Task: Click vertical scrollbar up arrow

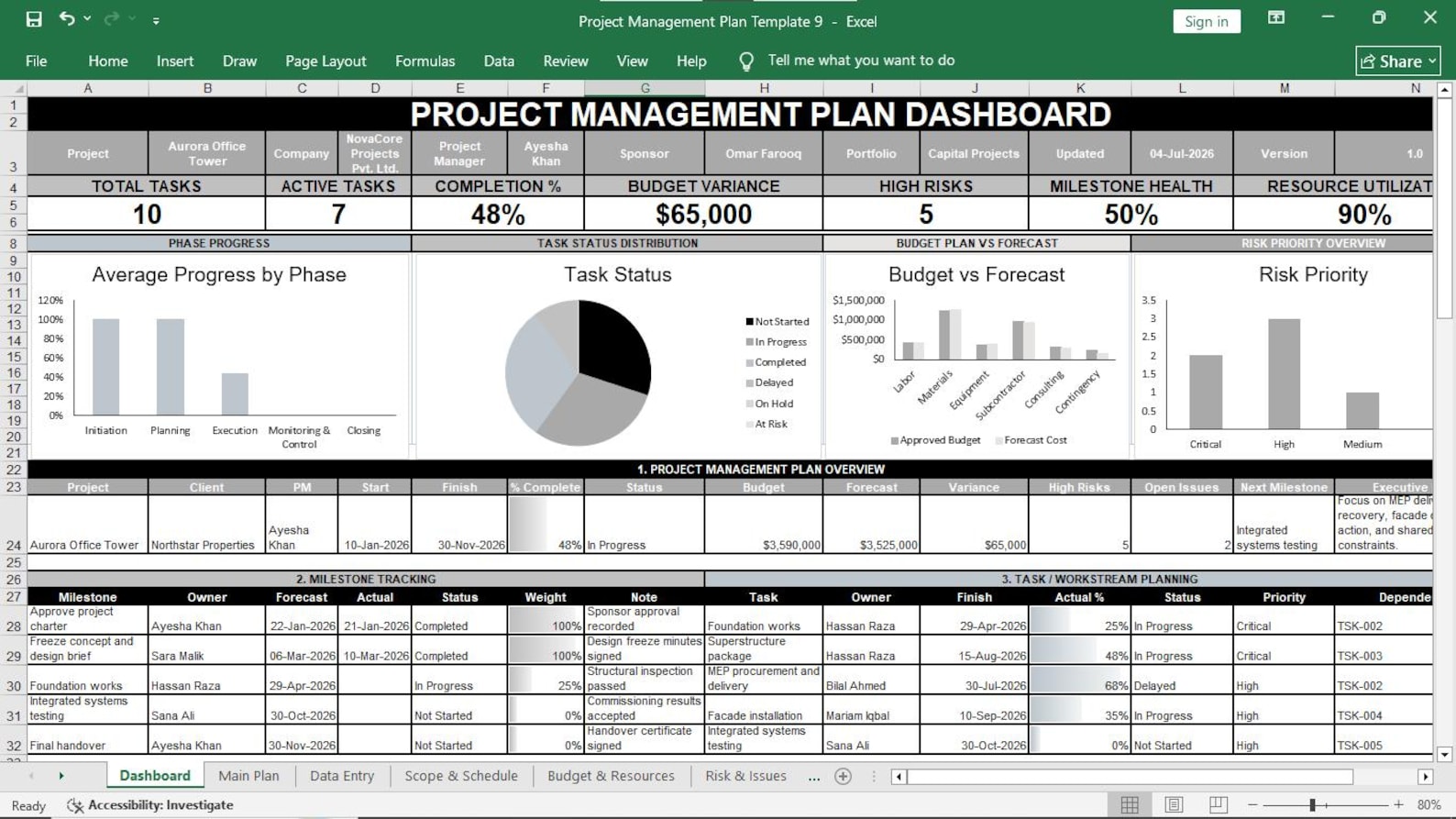Action: point(1445,90)
